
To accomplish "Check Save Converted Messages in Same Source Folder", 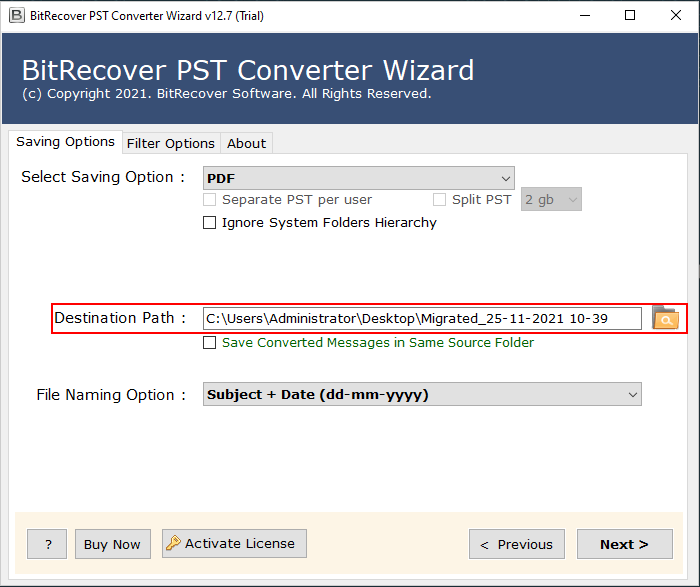I will pos(210,343).
